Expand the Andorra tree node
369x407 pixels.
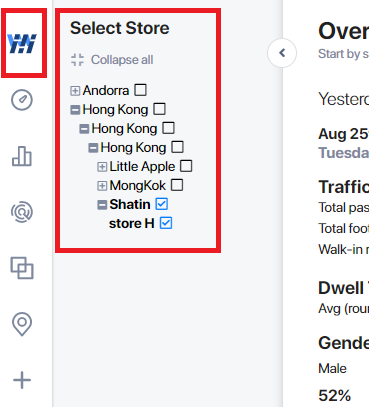[x=75, y=91]
